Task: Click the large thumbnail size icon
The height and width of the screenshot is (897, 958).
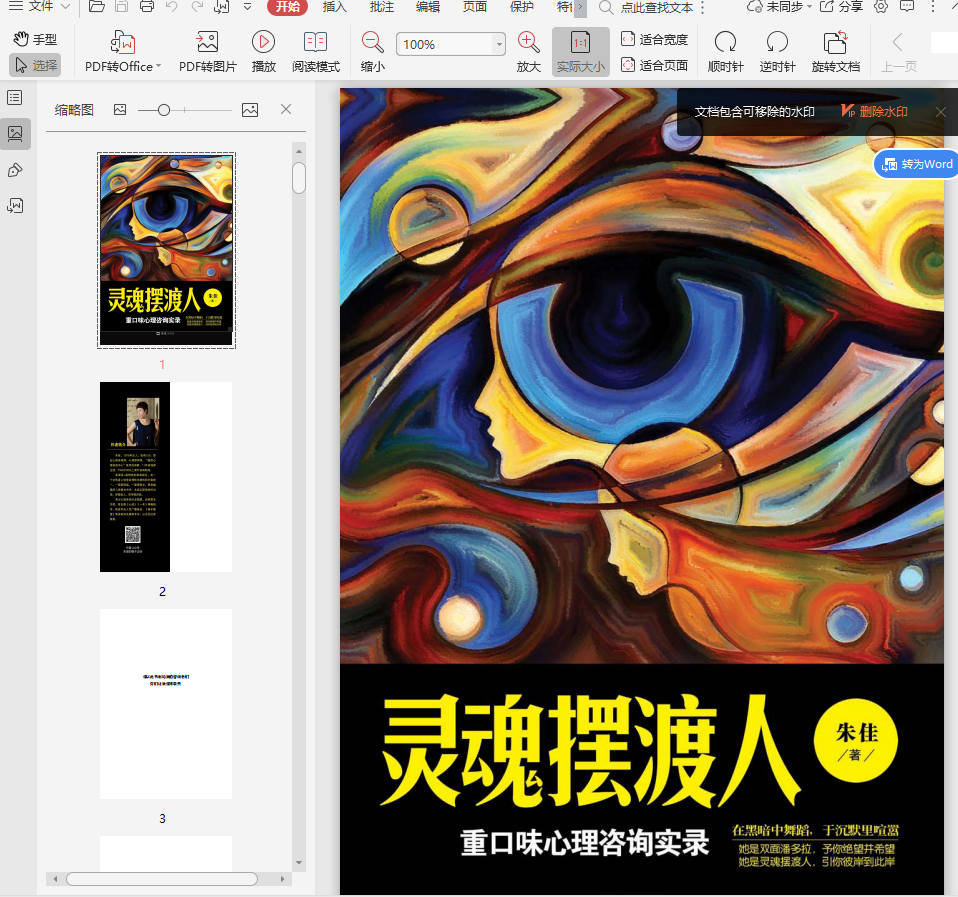Action: coord(250,110)
